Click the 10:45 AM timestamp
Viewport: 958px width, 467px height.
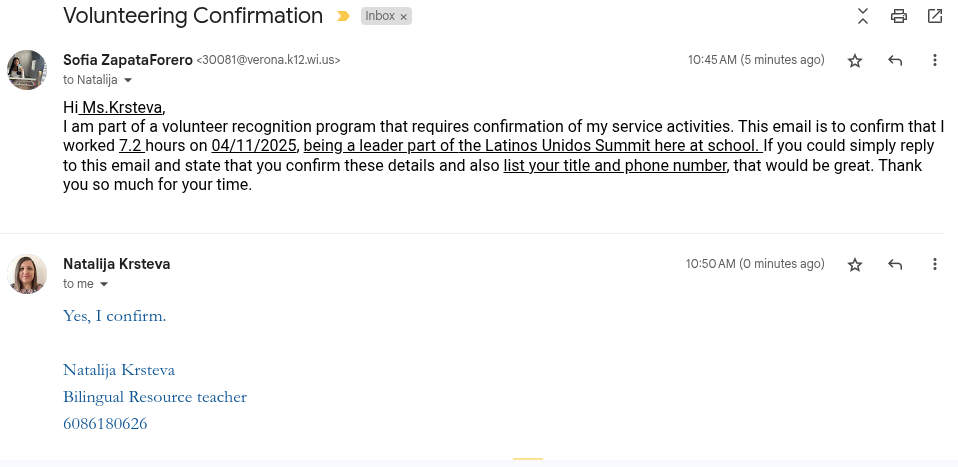pos(711,60)
